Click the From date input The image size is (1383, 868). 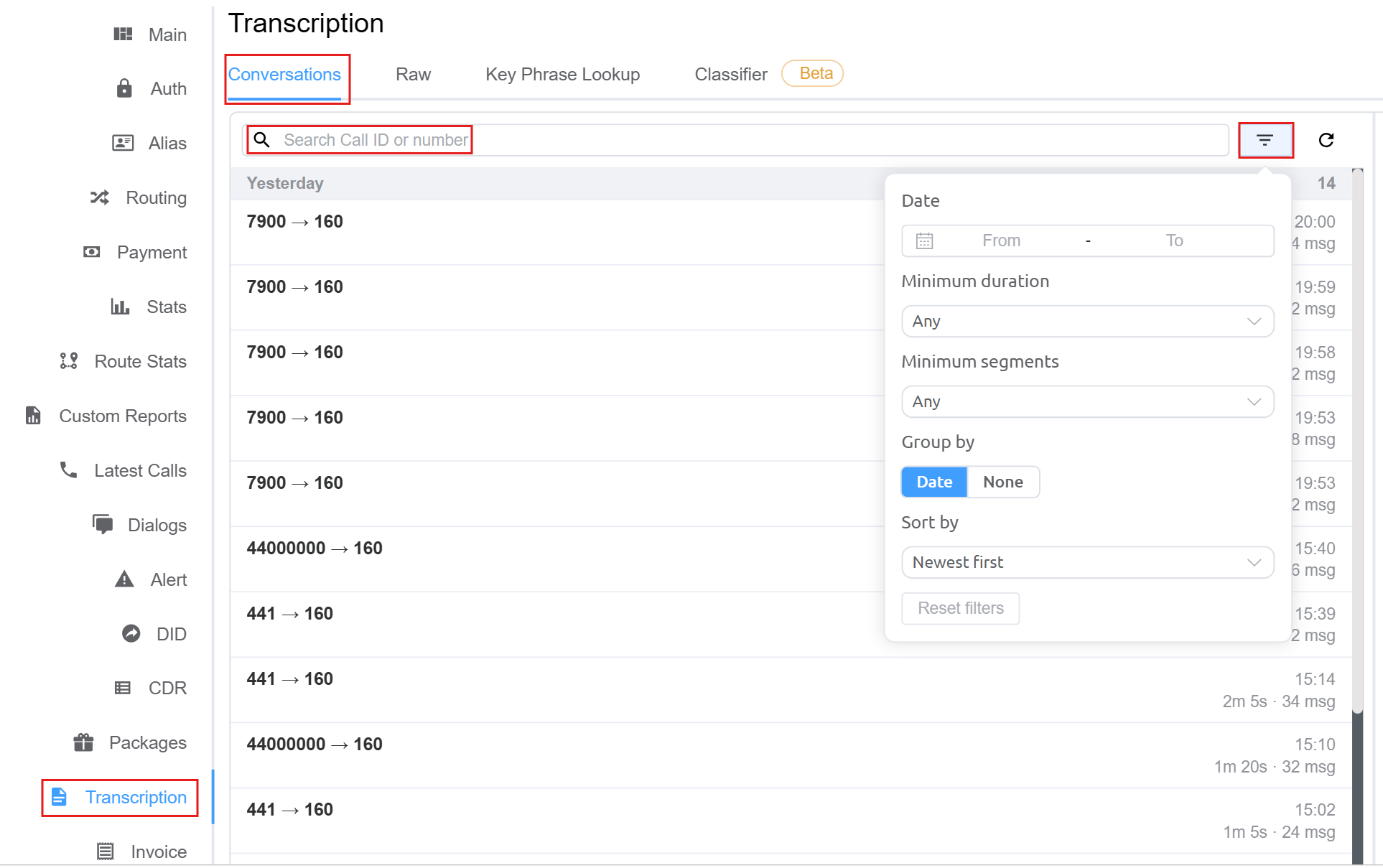pyautogui.click(x=1001, y=241)
